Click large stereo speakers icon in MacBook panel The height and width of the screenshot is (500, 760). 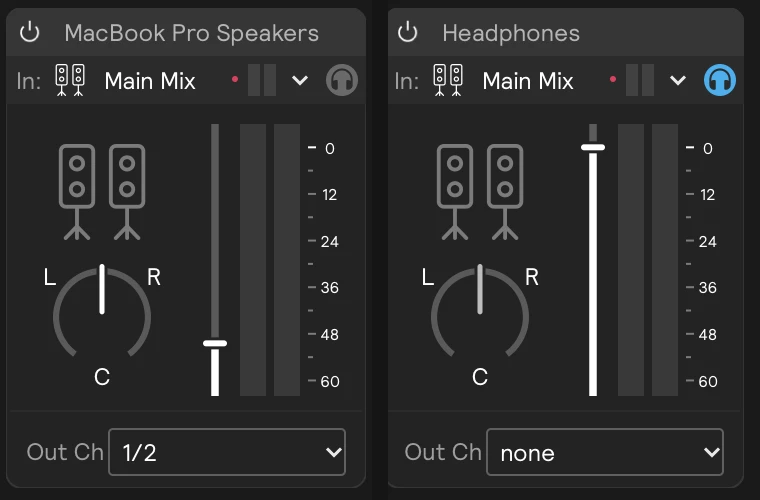102,192
